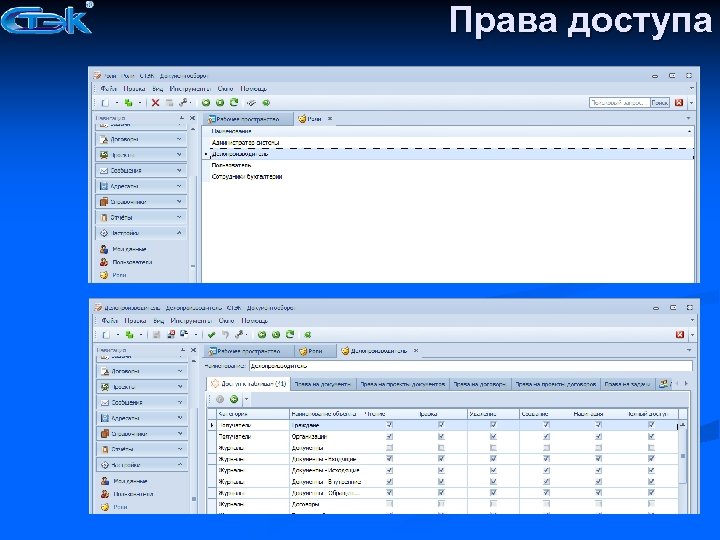Click the gray save diskette icon in lower window
The image size is (720, 540).
[x=157, y=335]
